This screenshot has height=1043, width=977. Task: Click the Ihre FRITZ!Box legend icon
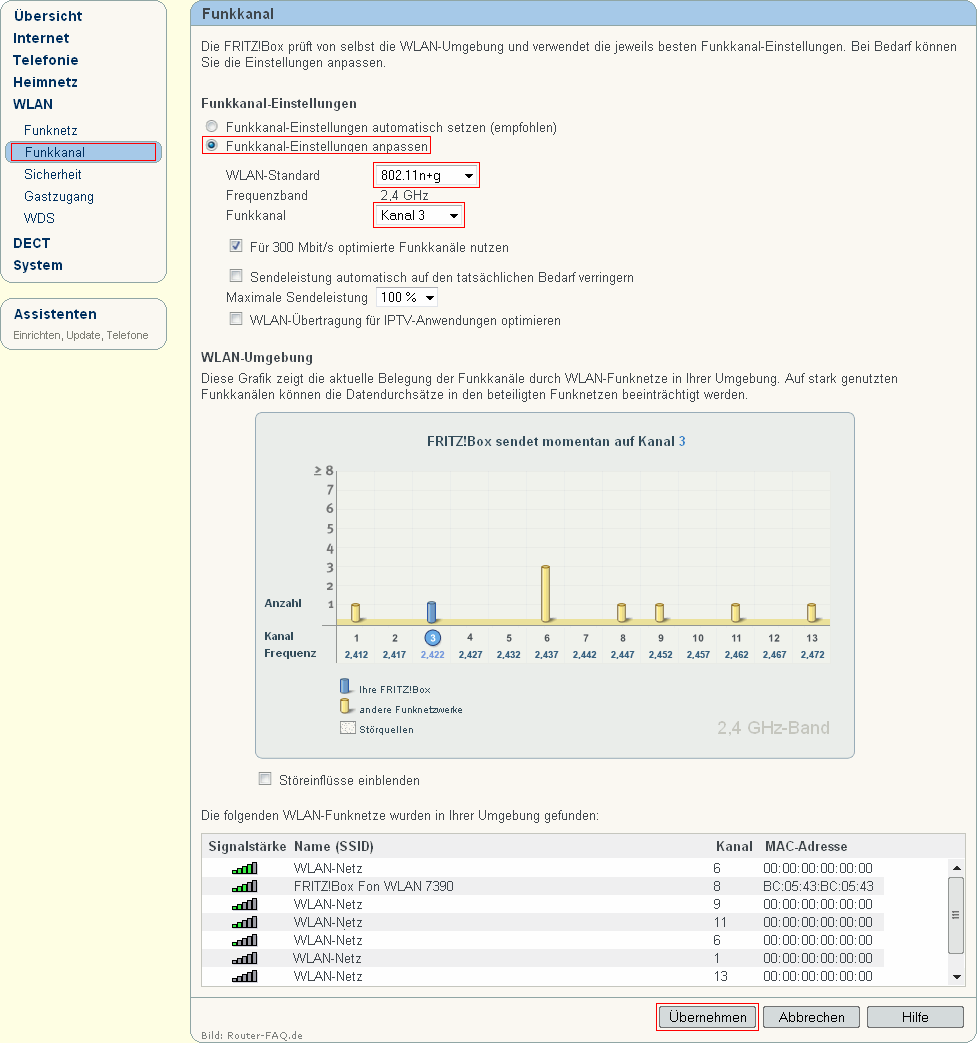(345, 686)
